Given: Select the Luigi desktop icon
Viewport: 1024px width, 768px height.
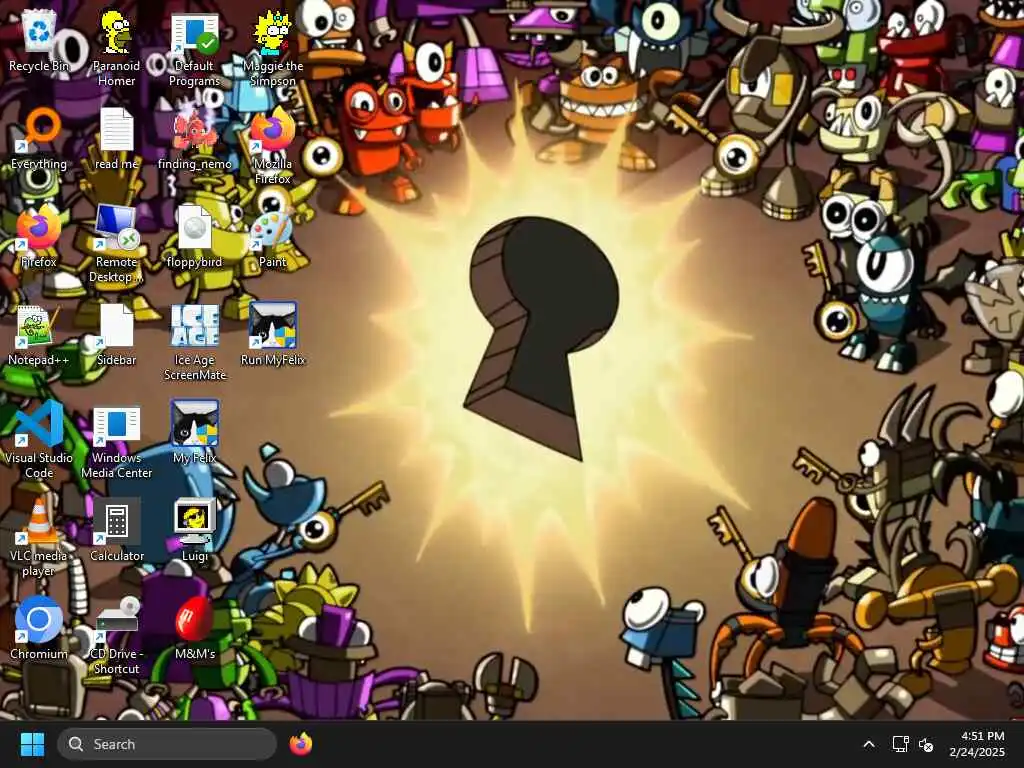Looking at the screenshot, I should point(195,530).
